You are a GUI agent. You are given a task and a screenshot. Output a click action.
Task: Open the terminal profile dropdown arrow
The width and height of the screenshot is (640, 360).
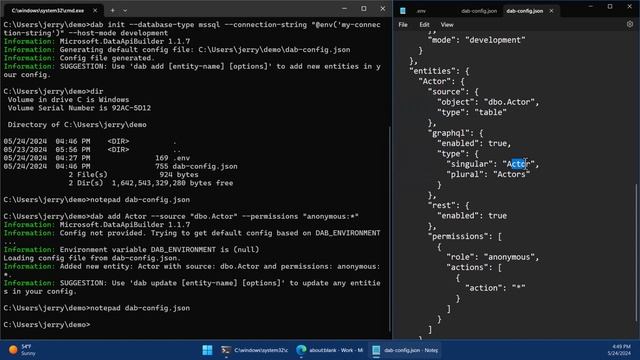(x=125, y=10)
